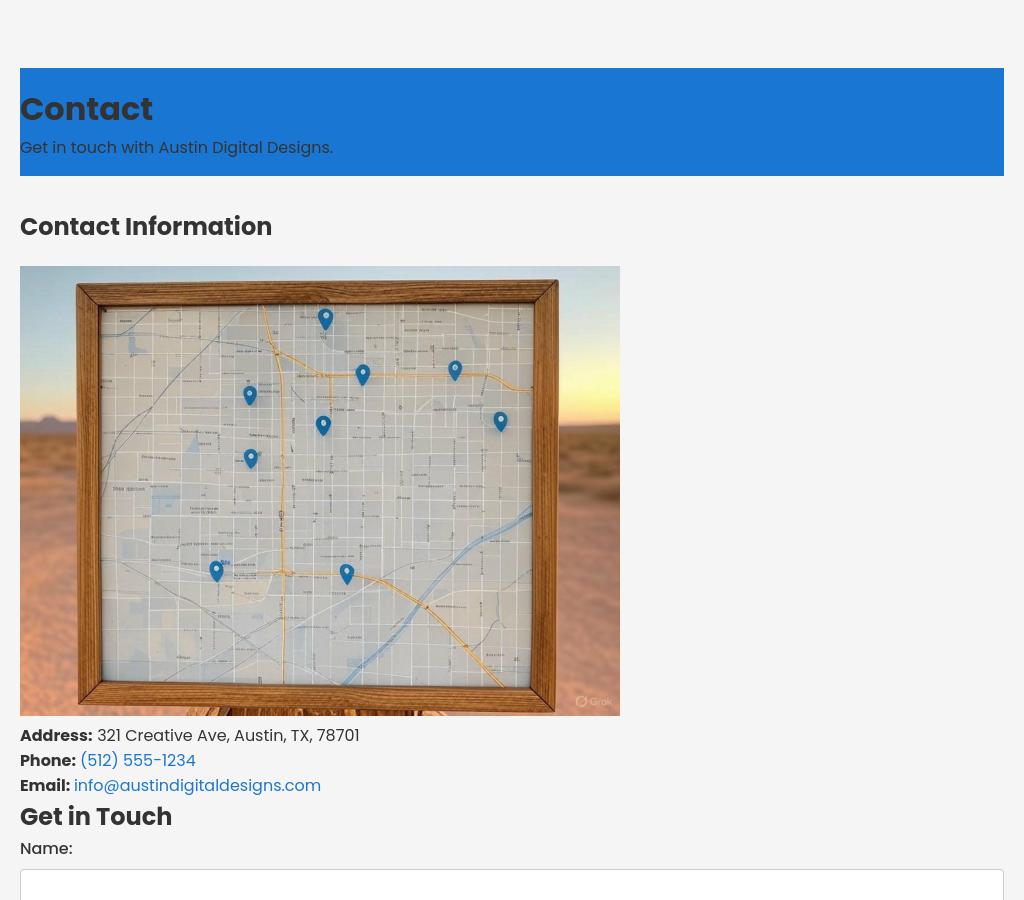This screenshot has height=900, width=1024.
Task: Click the 321 Creative Ave address text
Action: coord(228,736)
